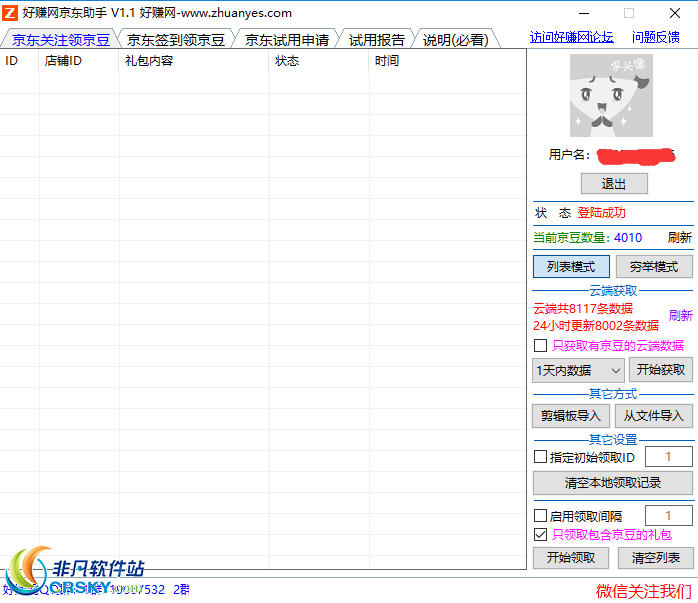Toggle 启用领取间隔 checkbox
Screen dimensions: 698x603
point(540,516)
